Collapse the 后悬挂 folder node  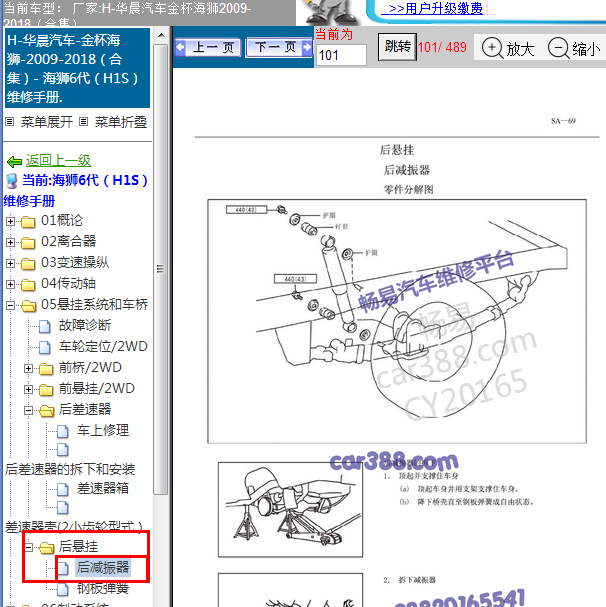(28, 547)
